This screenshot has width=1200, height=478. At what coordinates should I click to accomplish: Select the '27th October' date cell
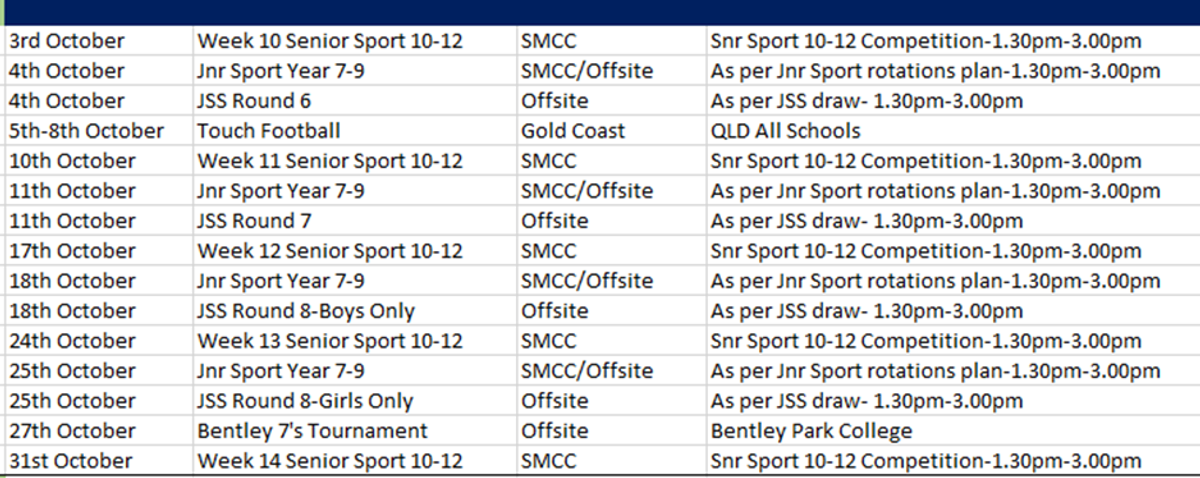pos(71,431)
